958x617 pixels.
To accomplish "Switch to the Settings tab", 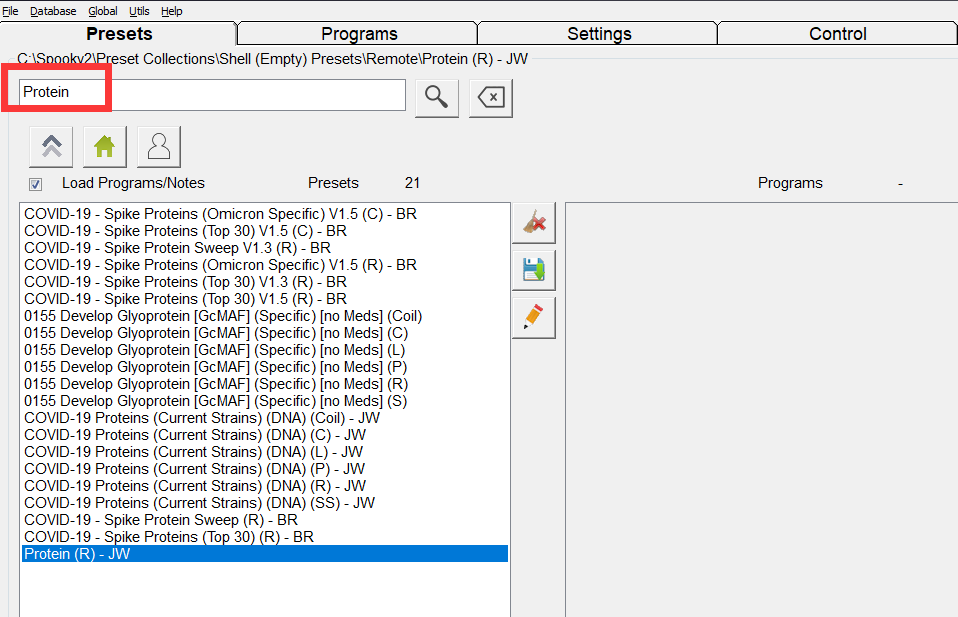I will pyautogui.click(x=596, y=33).
